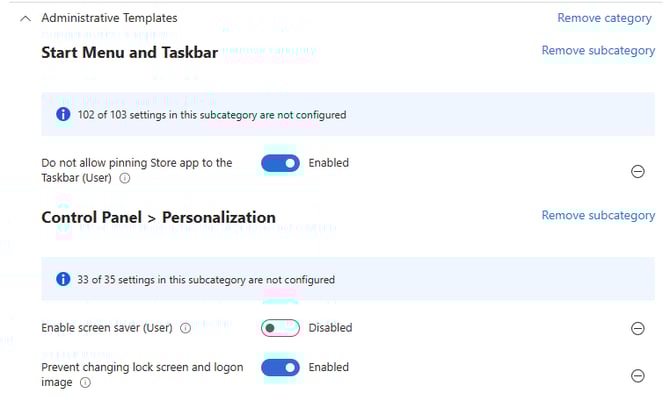Remove the Enable screen saver setting
The image size is (670, 400).
[637, 328]
